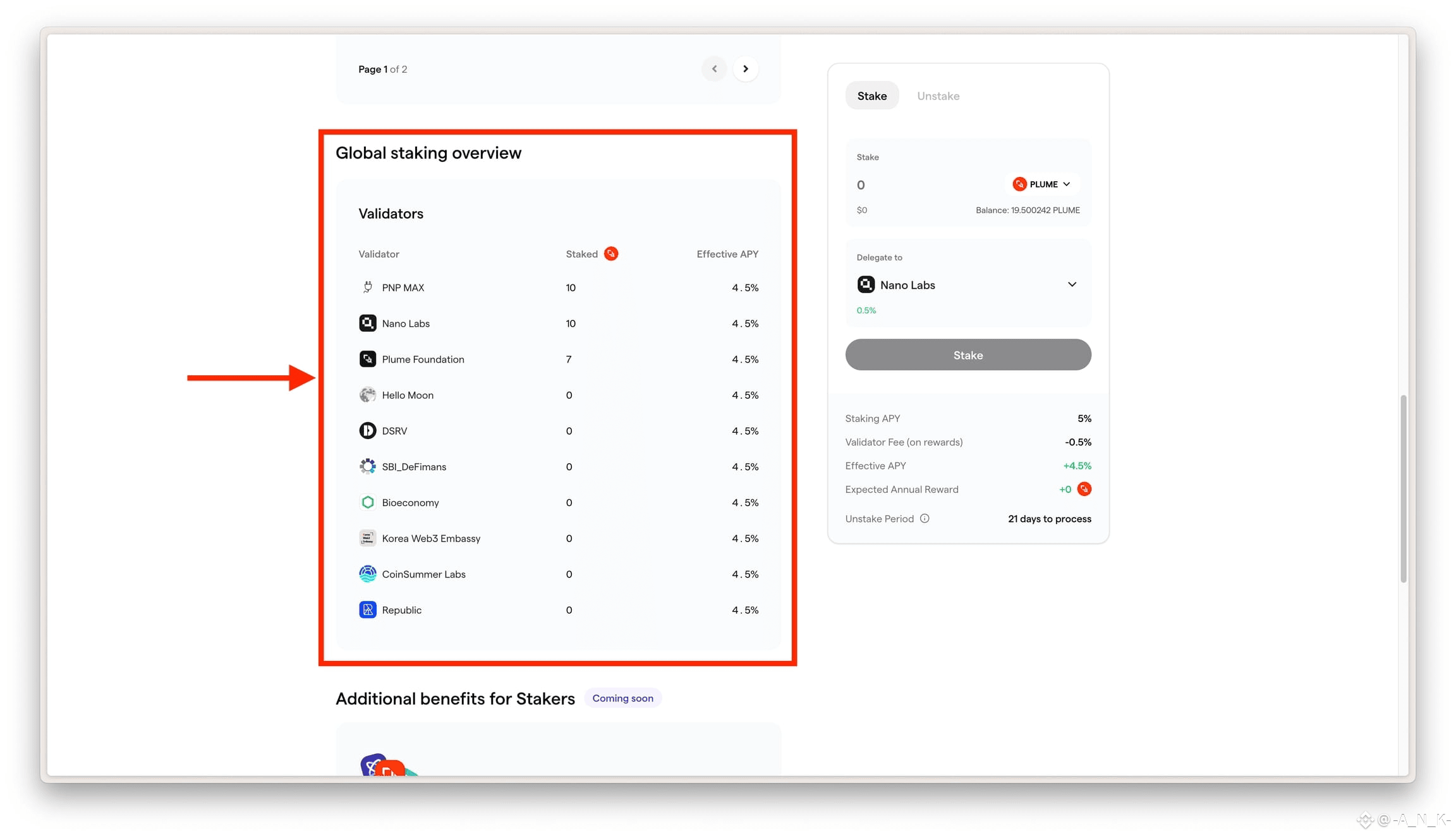The height and width of the screenshot is (836, 1456).
Task: Go to next validators page arrow
Action: (x=746, y=69)
